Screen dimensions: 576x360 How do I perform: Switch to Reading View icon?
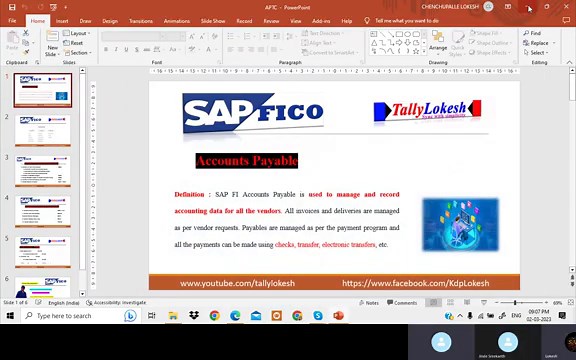click(x=467, y=302)
